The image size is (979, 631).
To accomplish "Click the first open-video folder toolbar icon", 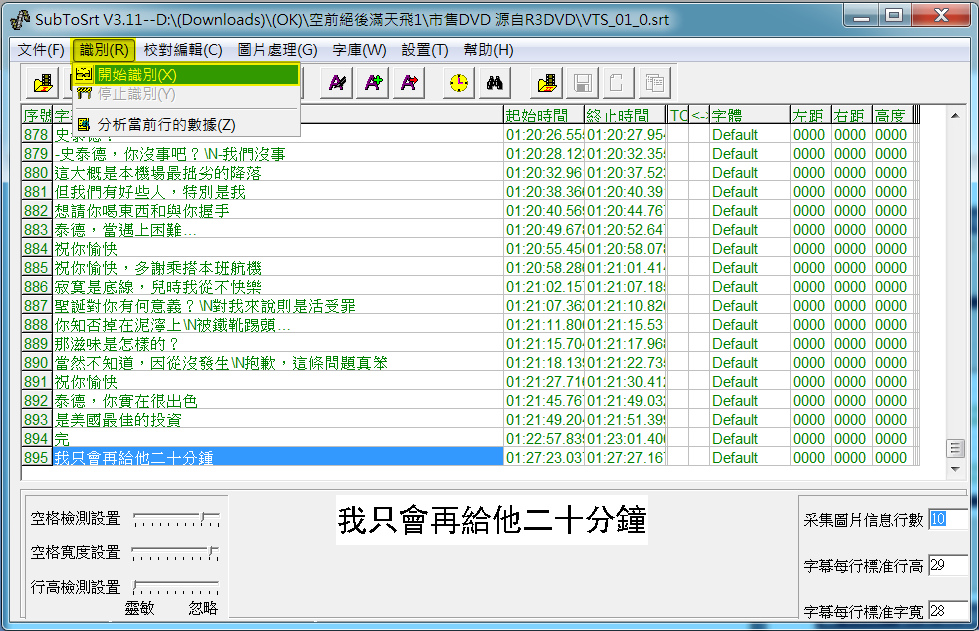I will [x=43, y=83].
